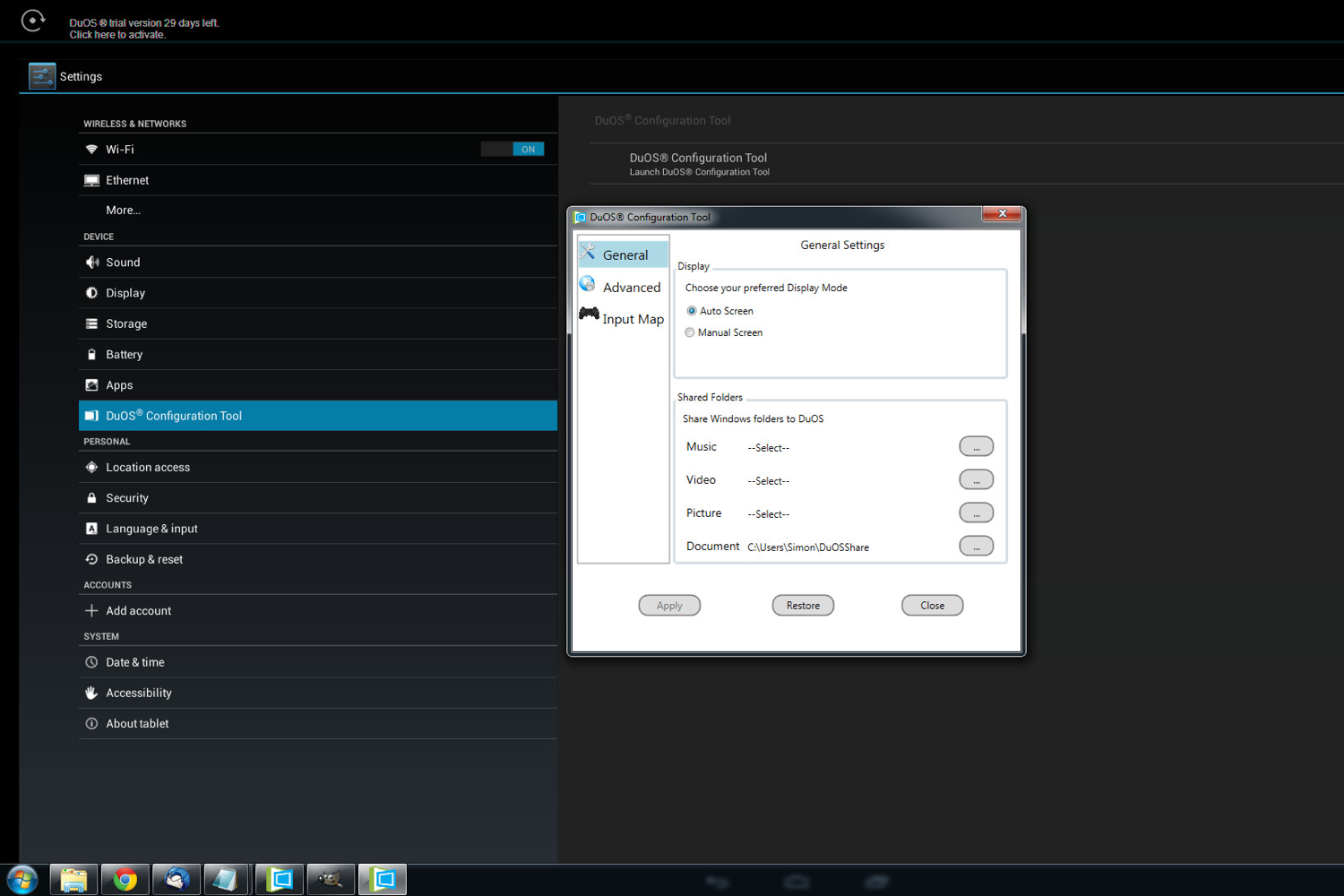The width and height of the screenshot is (1344, 896).
Task: Open Thunderbird from the taskbar
Action: point(177,880)
